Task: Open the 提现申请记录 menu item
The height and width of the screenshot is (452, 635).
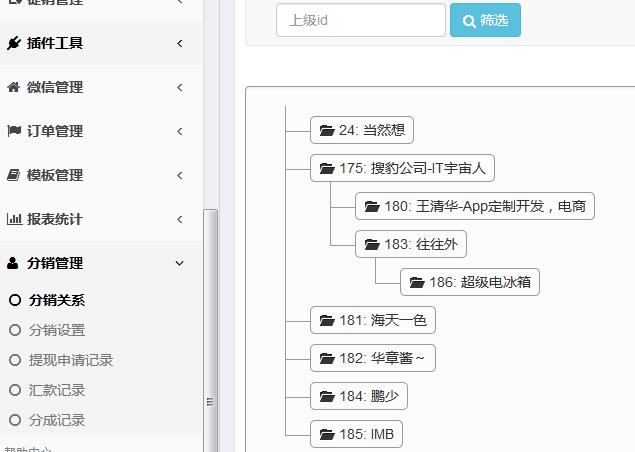Action: [70, 360]
